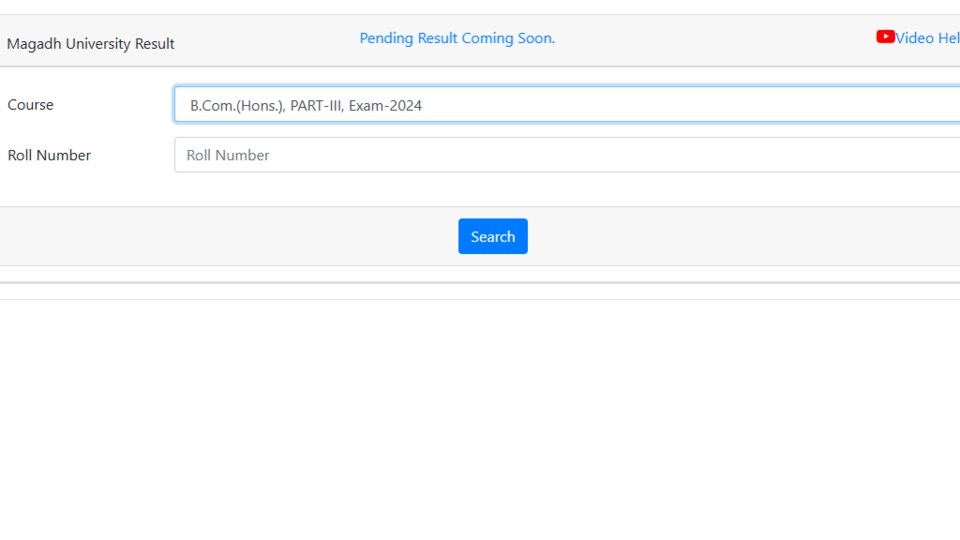This screenshot has height=540, width=960.
Task: Click the 'Magadh University Result' heading
Action: click(91, 44)
